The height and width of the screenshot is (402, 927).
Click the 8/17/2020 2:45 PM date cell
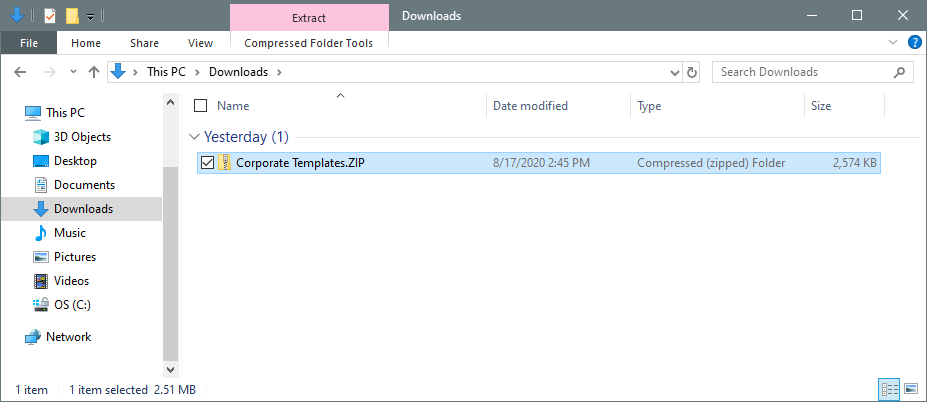click(x=542, y=163)
